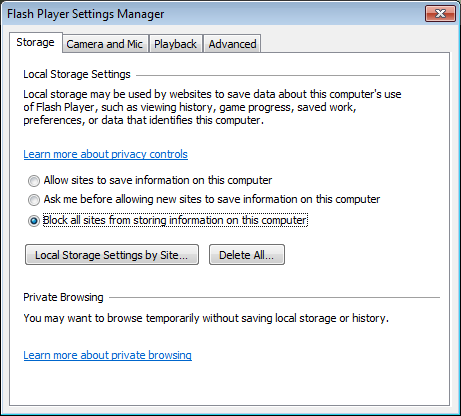Click the 'Ask me before allowing new sites' label
The height and width of the screenshot is (416, 461).
click(x=212, y=199)
